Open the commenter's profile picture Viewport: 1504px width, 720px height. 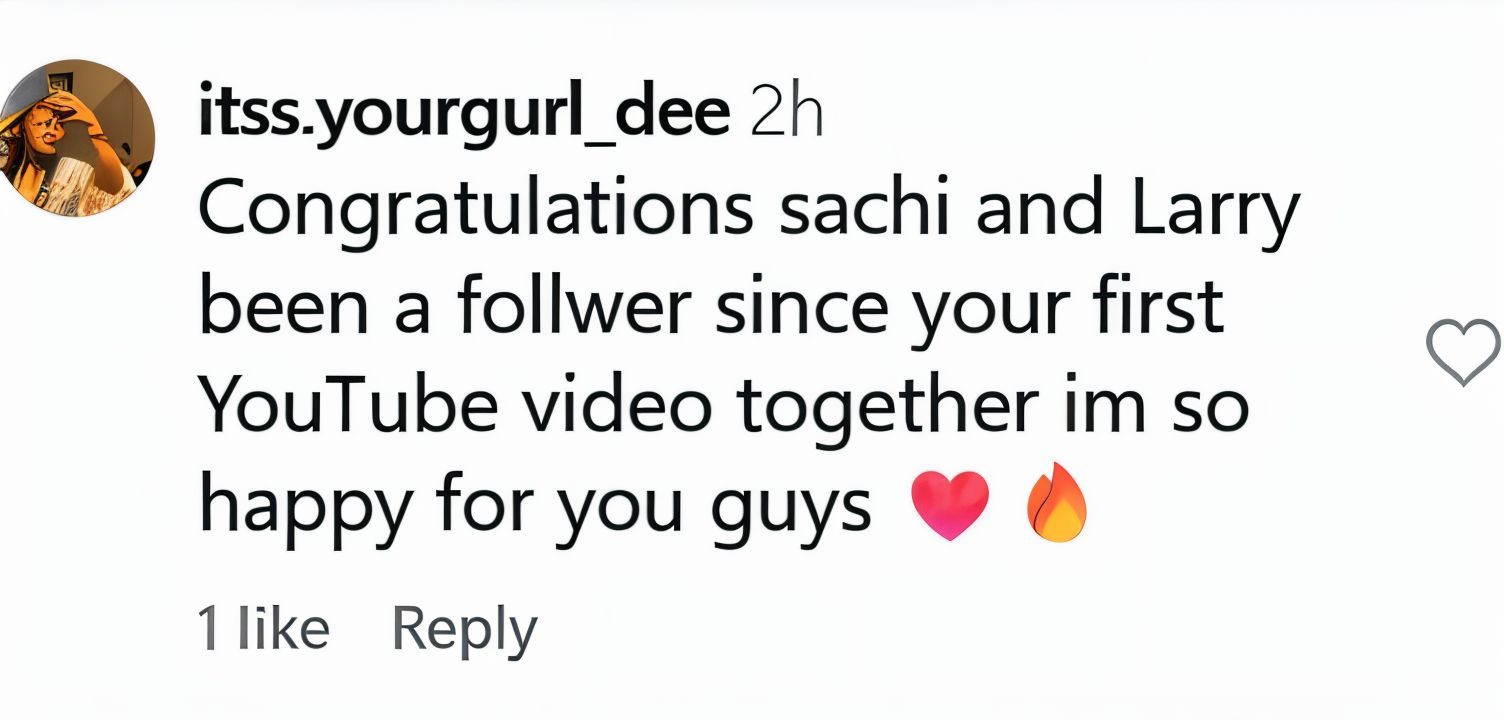(x=77, y=137)
